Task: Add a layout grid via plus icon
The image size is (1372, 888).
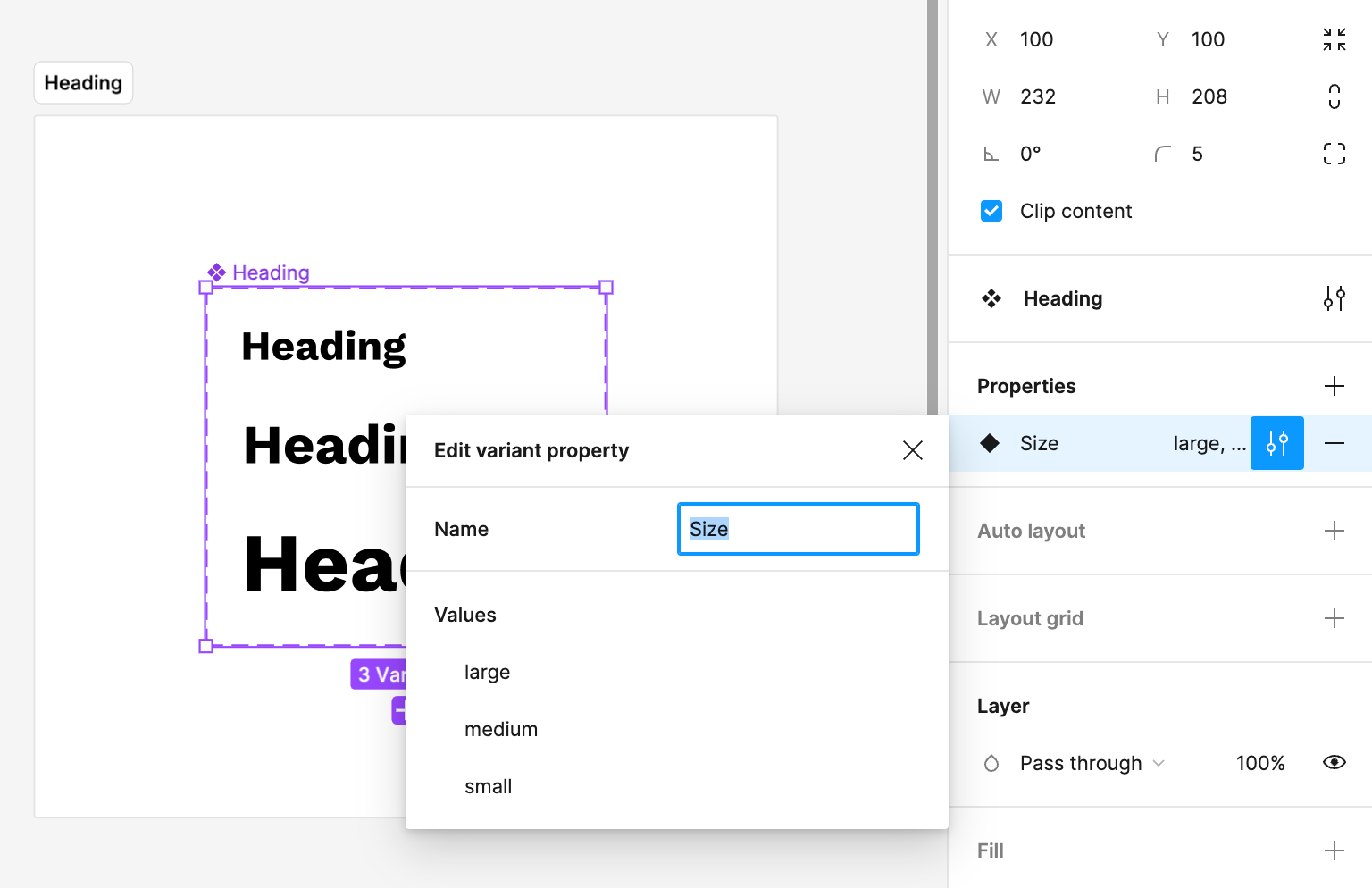Action: click(x=1334, y=617)
